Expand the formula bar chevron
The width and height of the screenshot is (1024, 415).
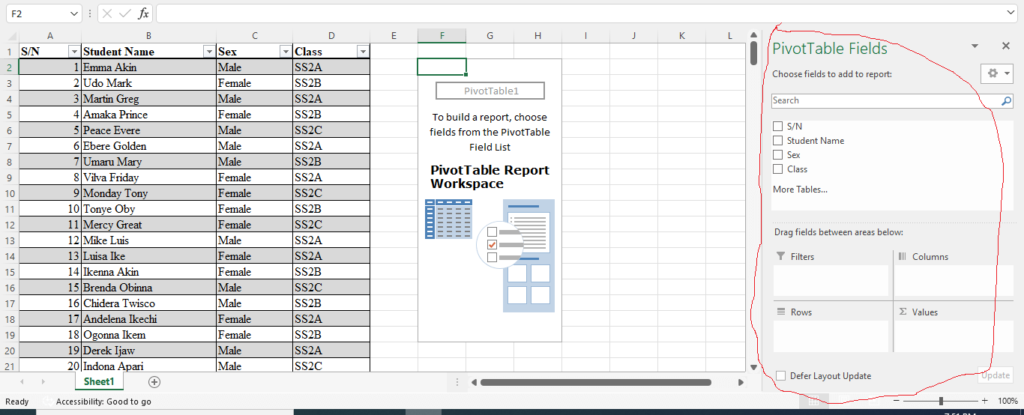[1012, 13]
